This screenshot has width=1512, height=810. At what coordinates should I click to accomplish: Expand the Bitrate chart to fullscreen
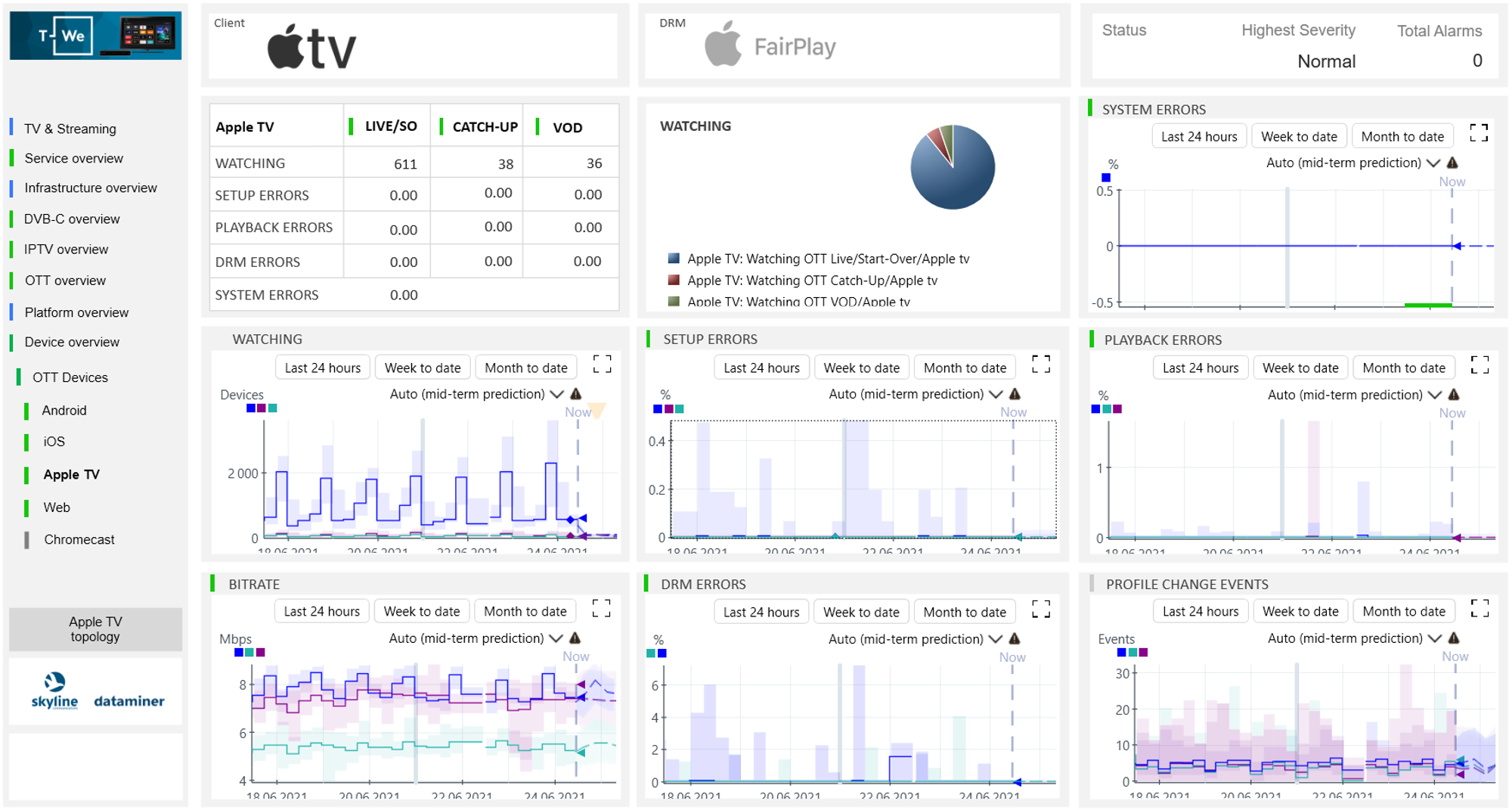coord(601,608)
